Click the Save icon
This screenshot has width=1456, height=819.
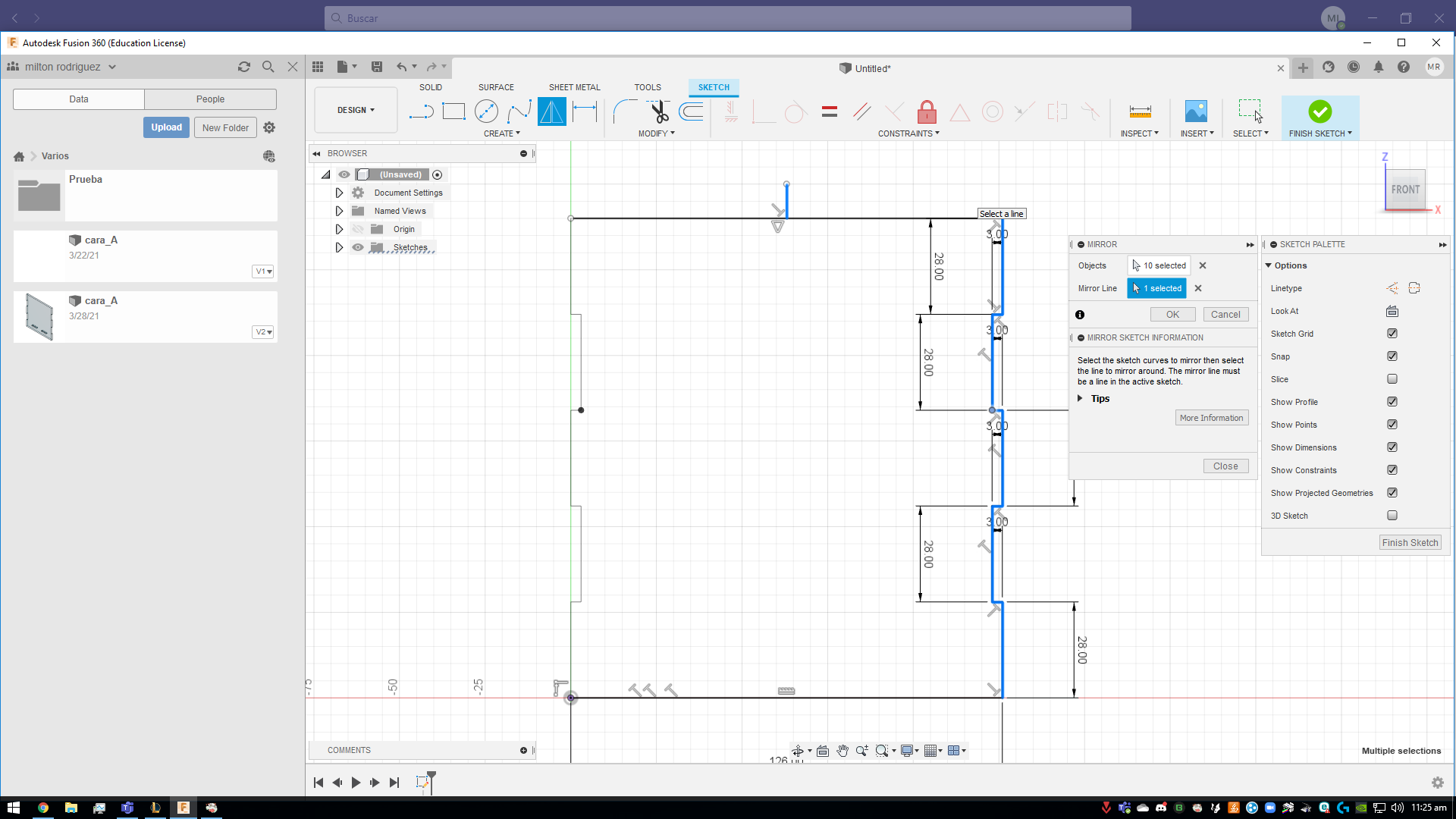377,67
